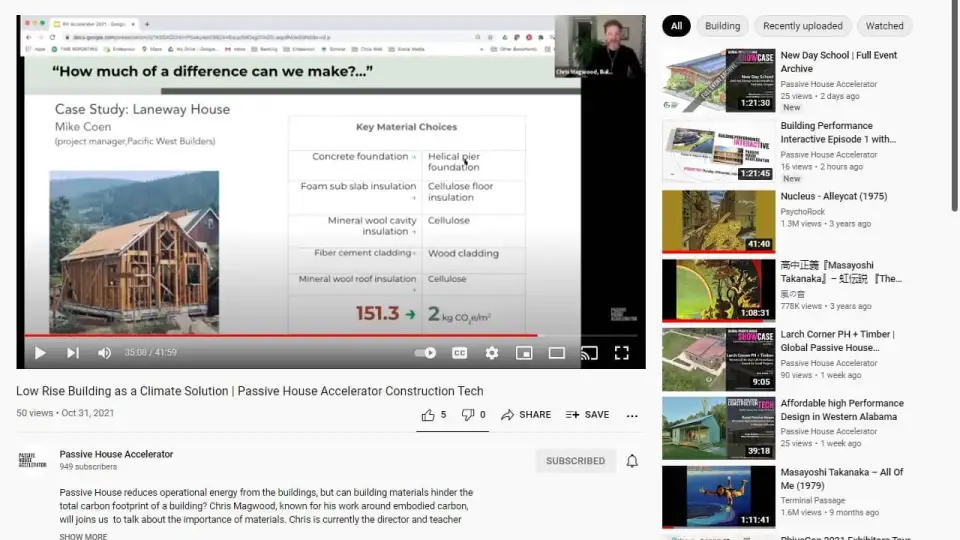960x540 pixels.
Task: Seek using the red video progress bar
Action: click(x=300, y=335)
